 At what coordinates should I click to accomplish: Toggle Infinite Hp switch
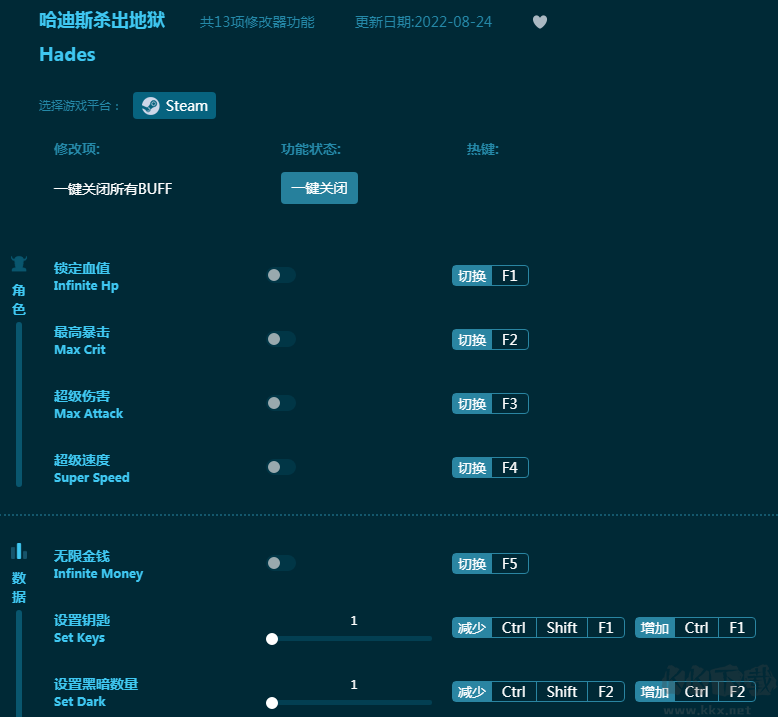[281, 275]
